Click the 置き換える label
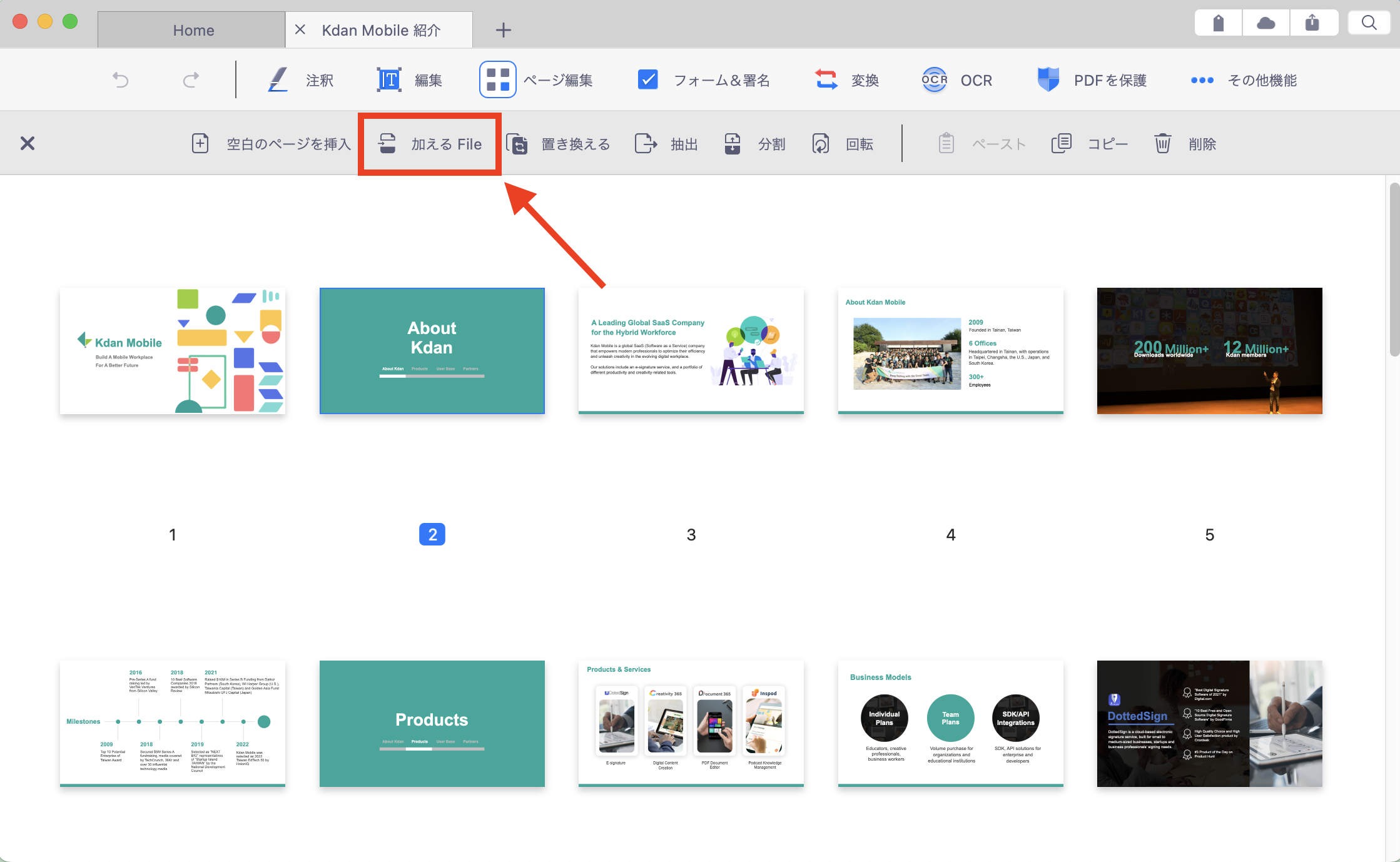The width and height of the screenshot is (1400, 862). (x=576, y=144)
